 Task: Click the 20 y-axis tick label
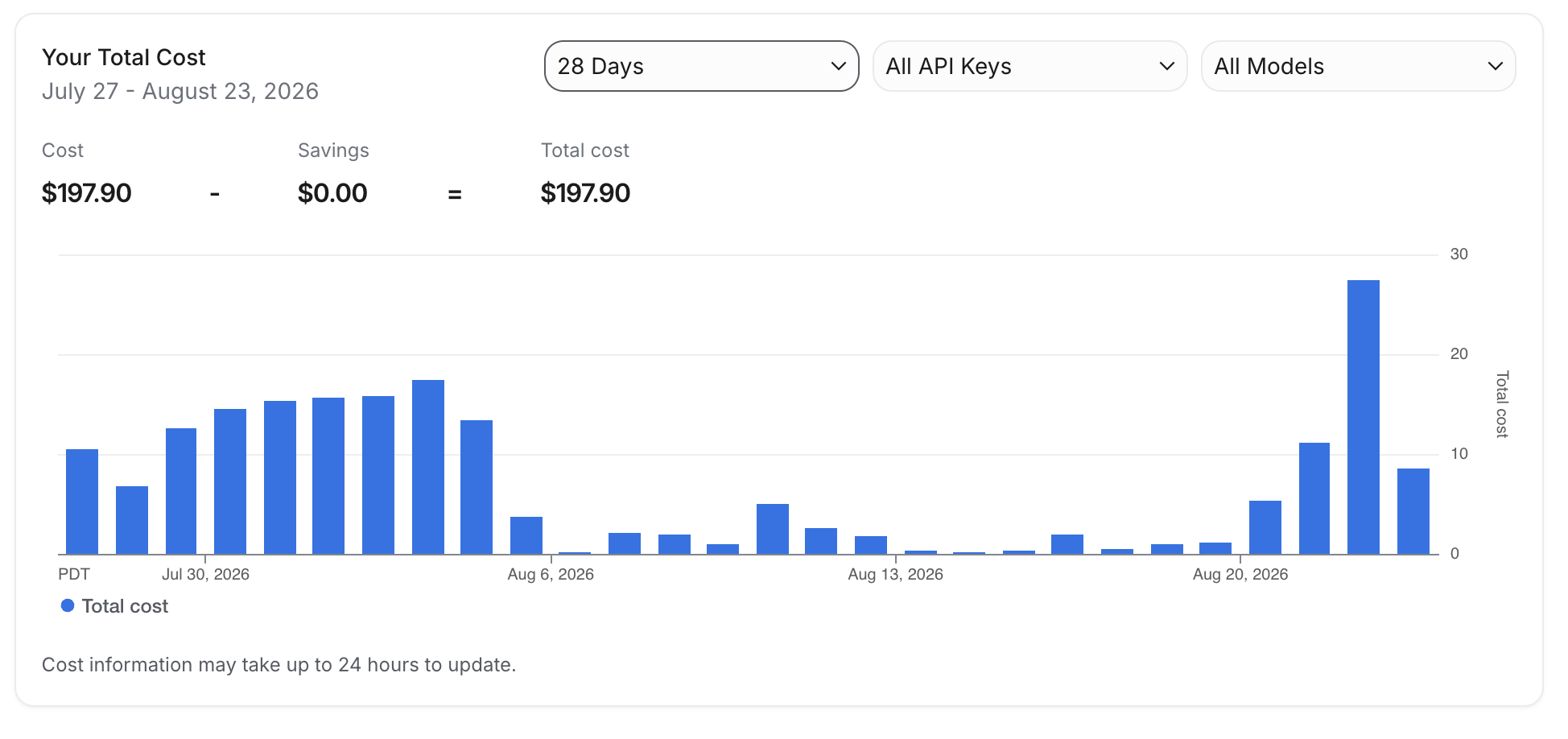coord(1459,354)
